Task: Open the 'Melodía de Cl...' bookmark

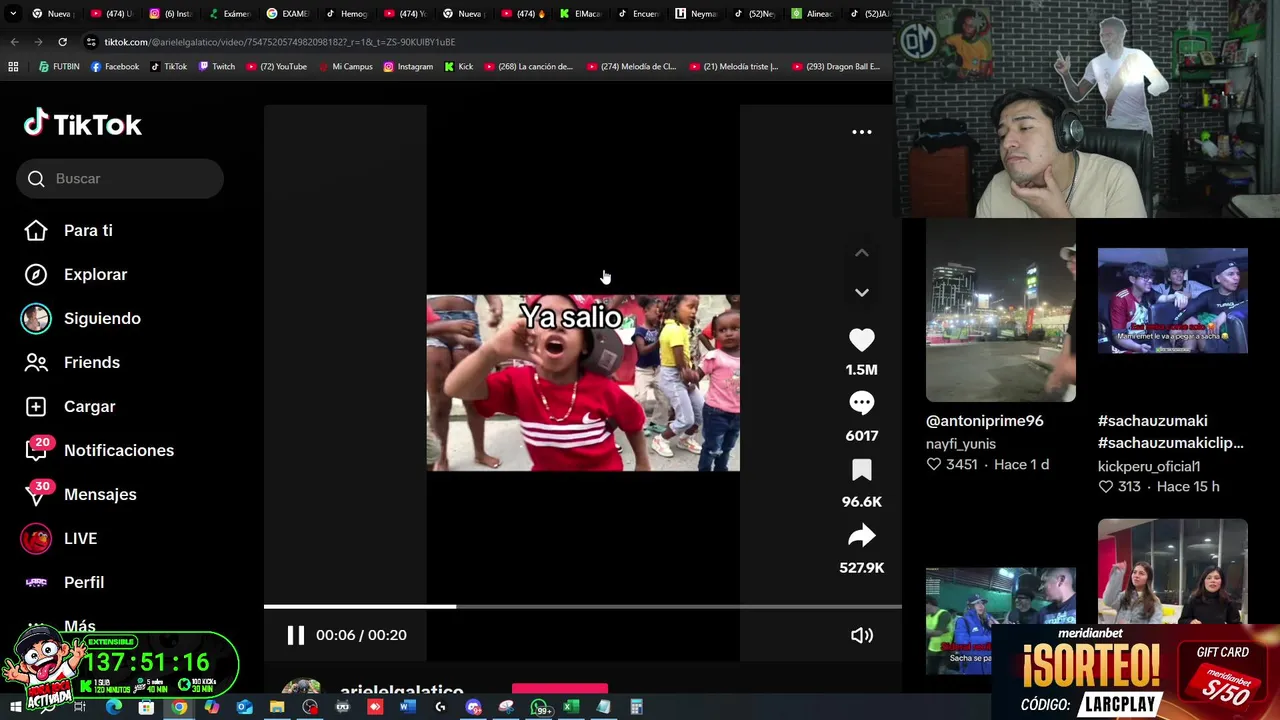Action: (x=632, y=67)
